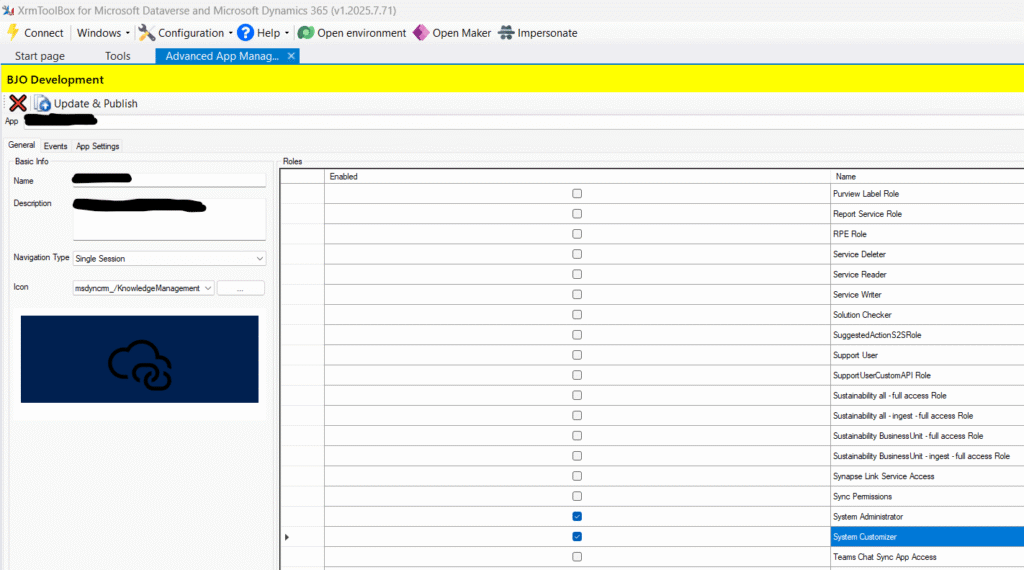Enable the Support User role checkbox
Image resolution: width=1024 pixels, height=570 pixels.
tap(577, 355)
